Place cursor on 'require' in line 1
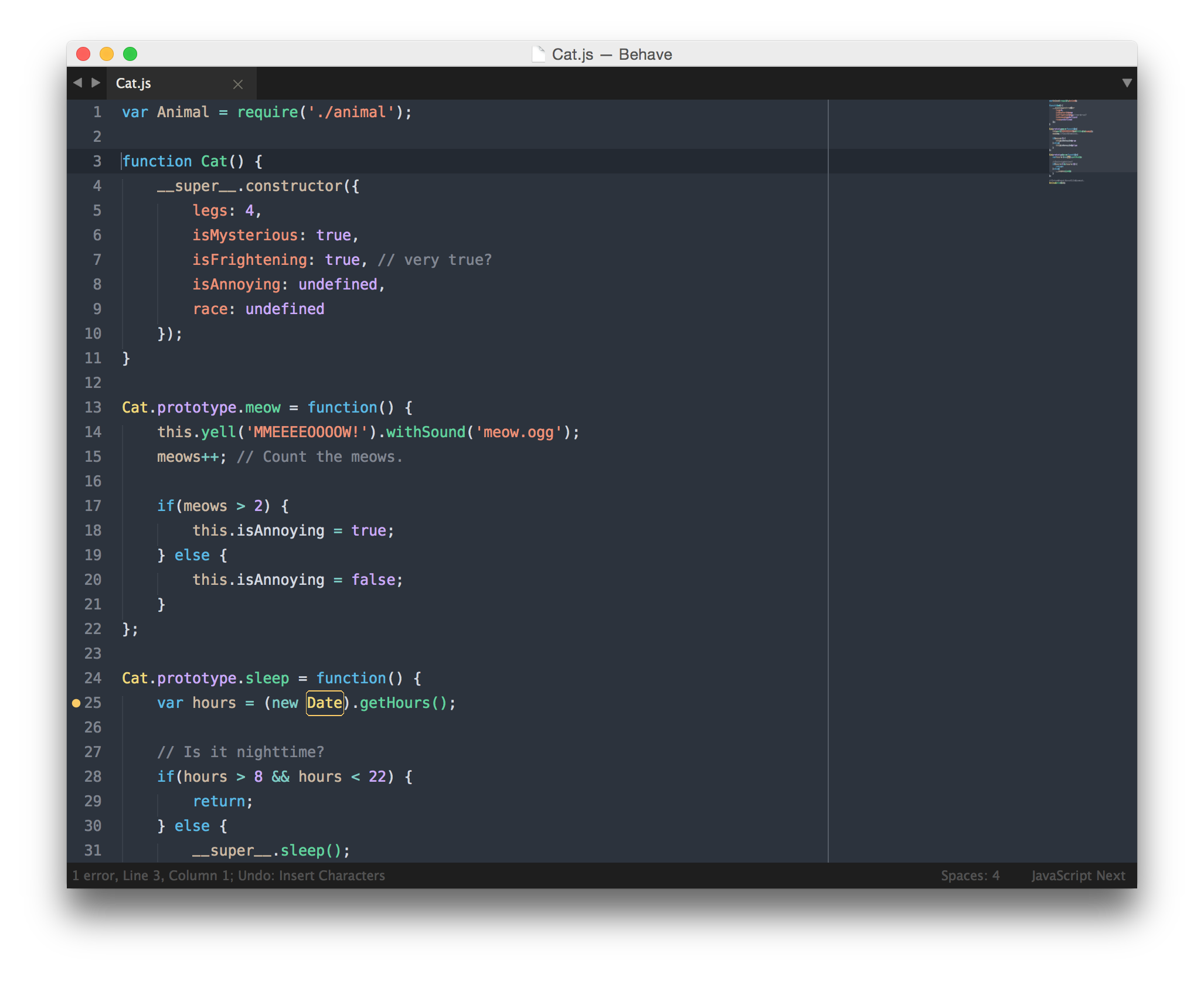 coord(267,112)
